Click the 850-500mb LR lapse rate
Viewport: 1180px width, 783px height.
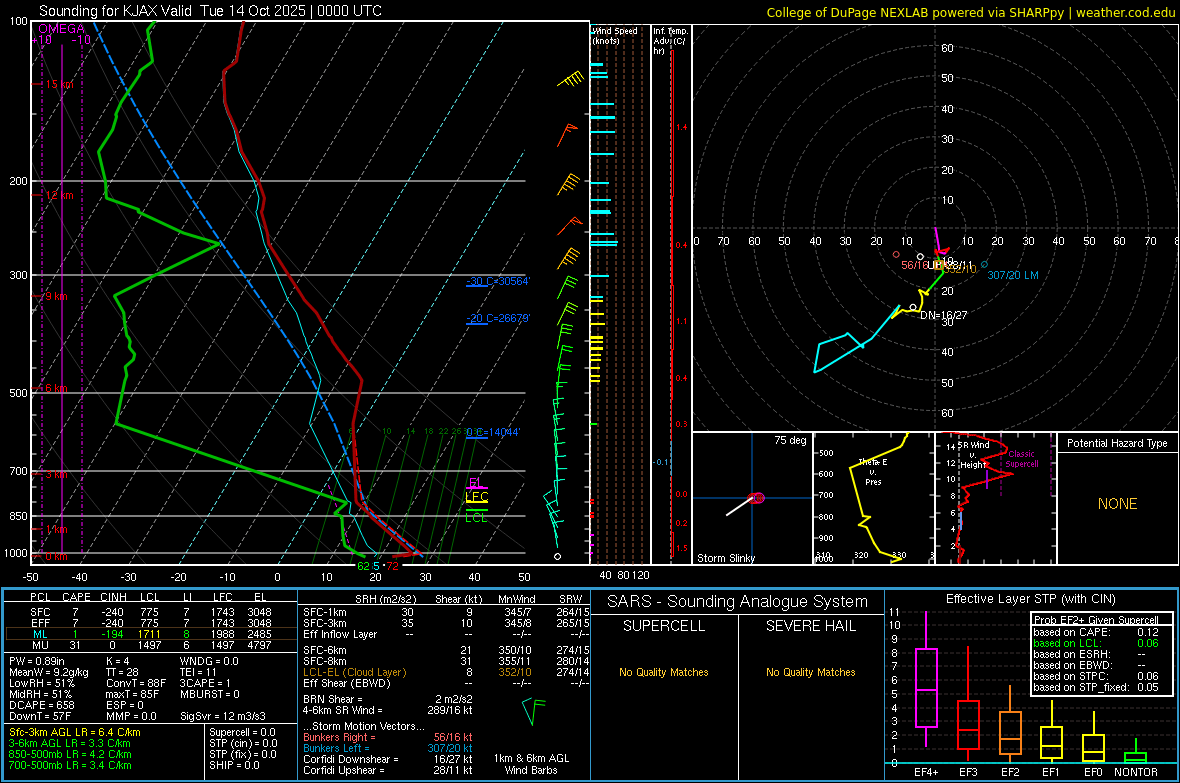tap(70, 754)
